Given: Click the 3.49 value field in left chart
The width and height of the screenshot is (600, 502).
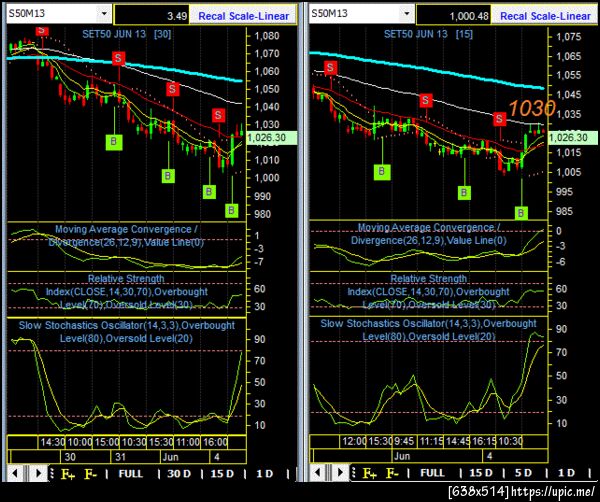Looking at the screenshot, I should point(152,16).
